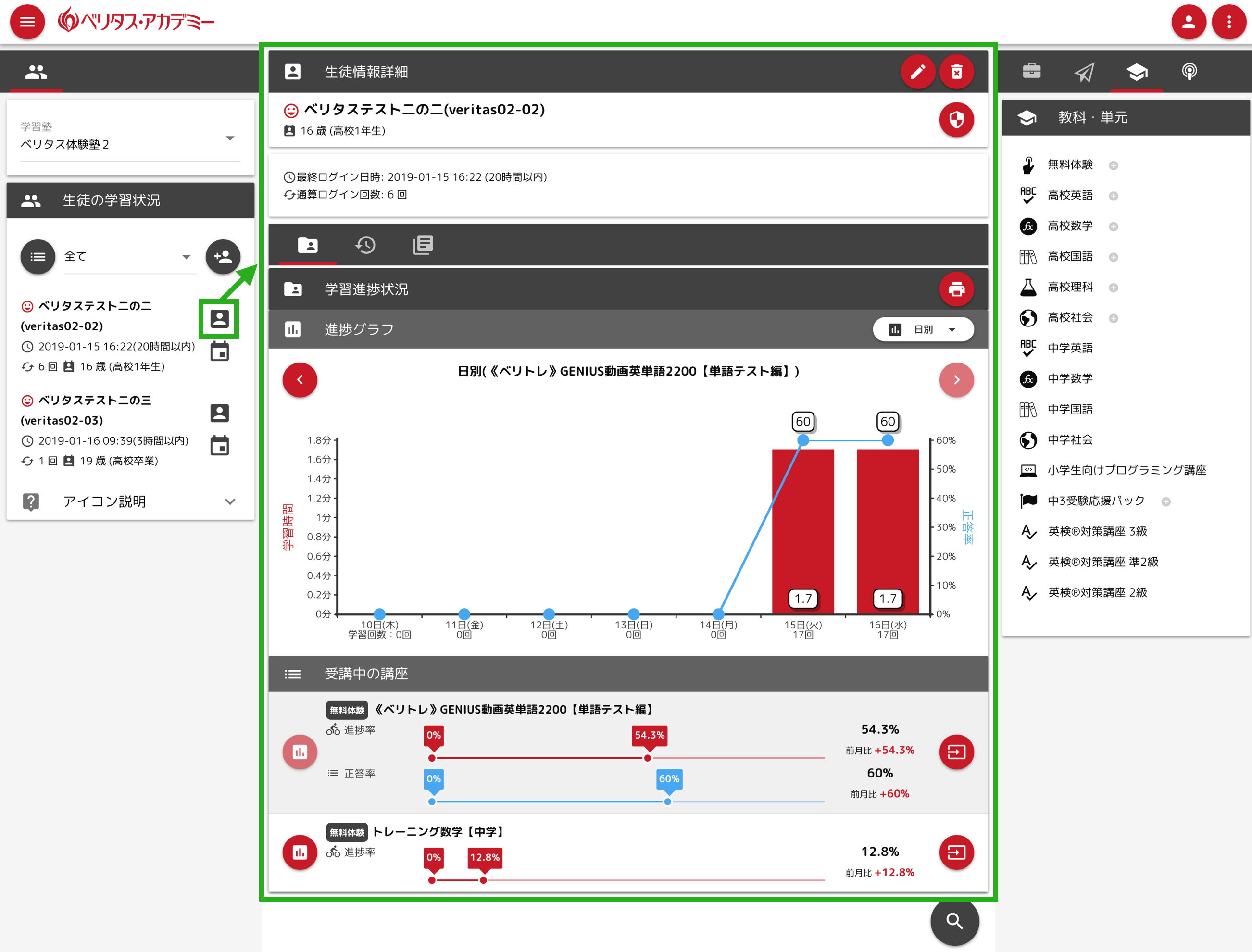Click the list filter icon beside 全て
The width and height of the screenshot is (1252, 952).
(x=38, y=257)
